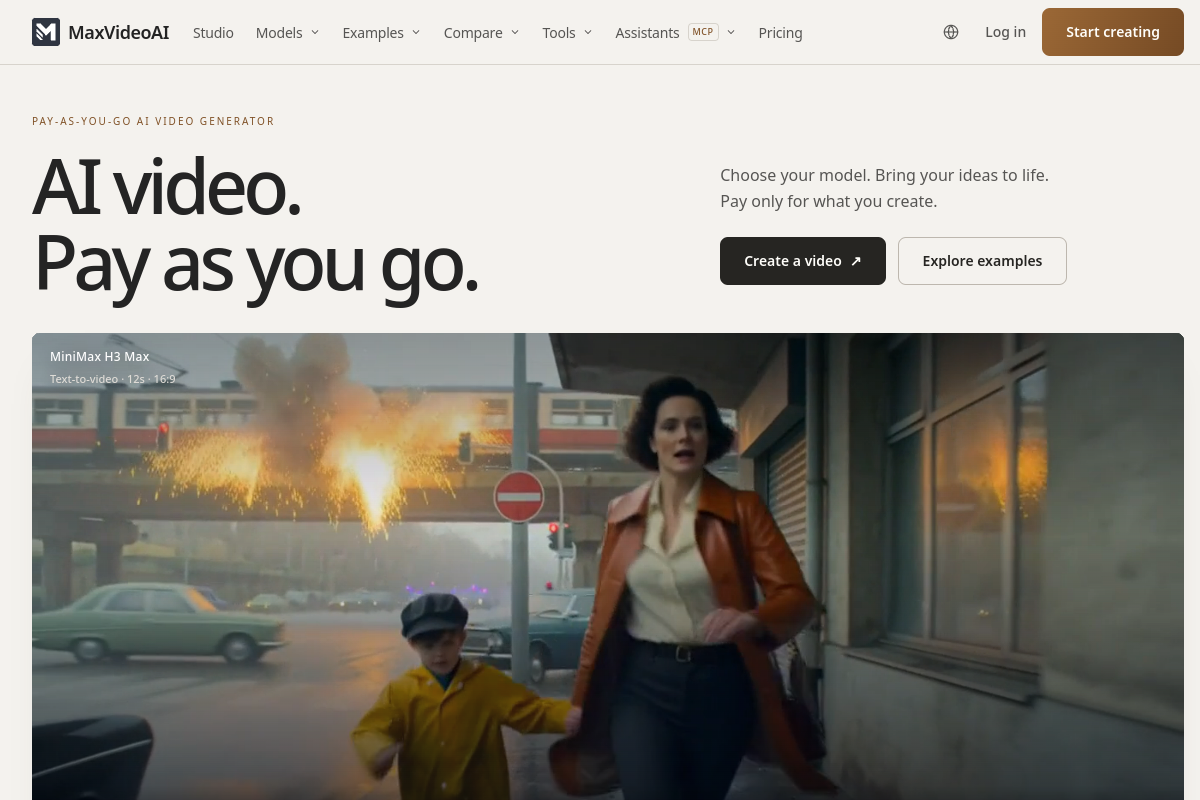Expand the Compare dropdown chevron
This screenshot has height=800, width=1200.
click(515, 32)
